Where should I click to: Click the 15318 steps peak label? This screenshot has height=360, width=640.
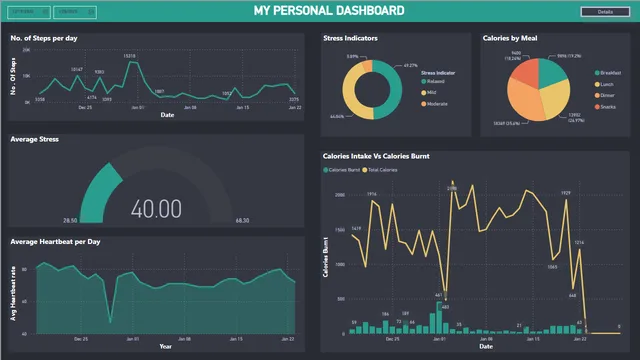(129, 56)
